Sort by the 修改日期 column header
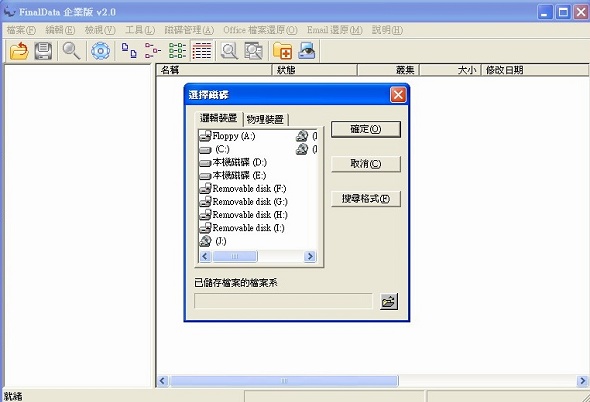Image resolution: width=590 pixels, height=402 pixels. point(535,70)
